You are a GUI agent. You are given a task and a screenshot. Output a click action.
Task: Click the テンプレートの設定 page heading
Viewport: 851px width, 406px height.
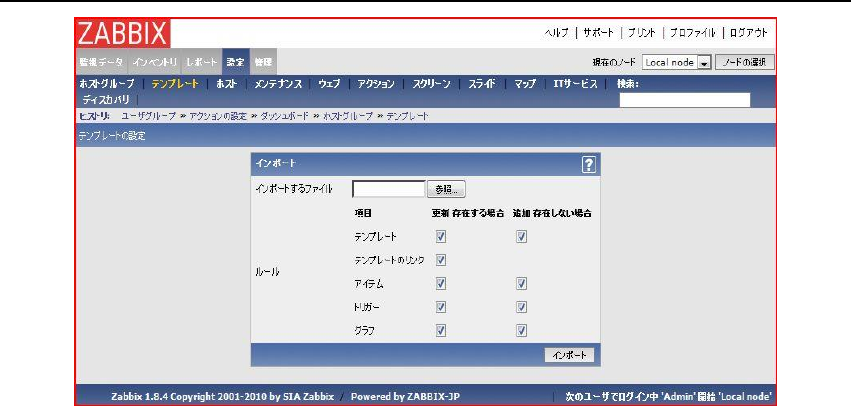coord(112,136)
